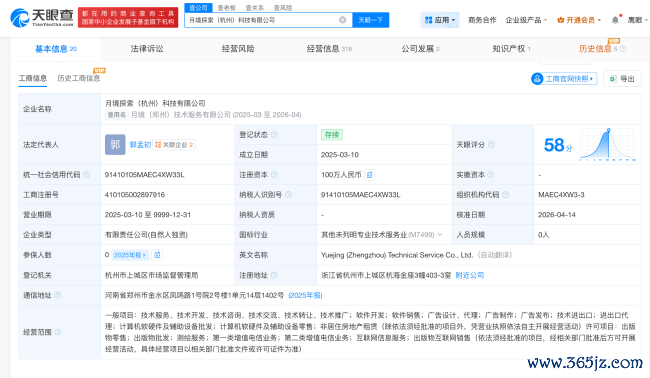Click help icon beside 统一社会信用代码
The height and width of the screenshot is (378, 650).
87,174
